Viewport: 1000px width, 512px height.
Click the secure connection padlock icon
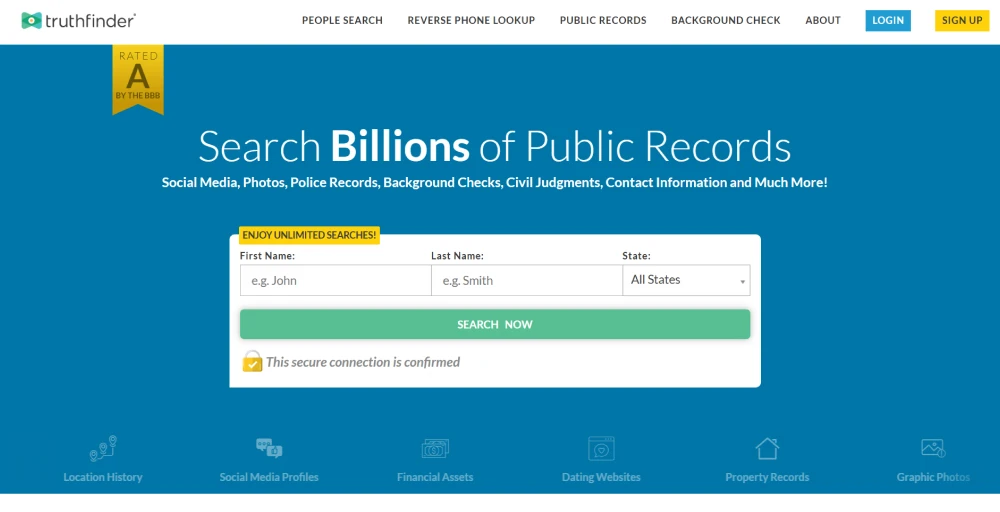(252, 361)
